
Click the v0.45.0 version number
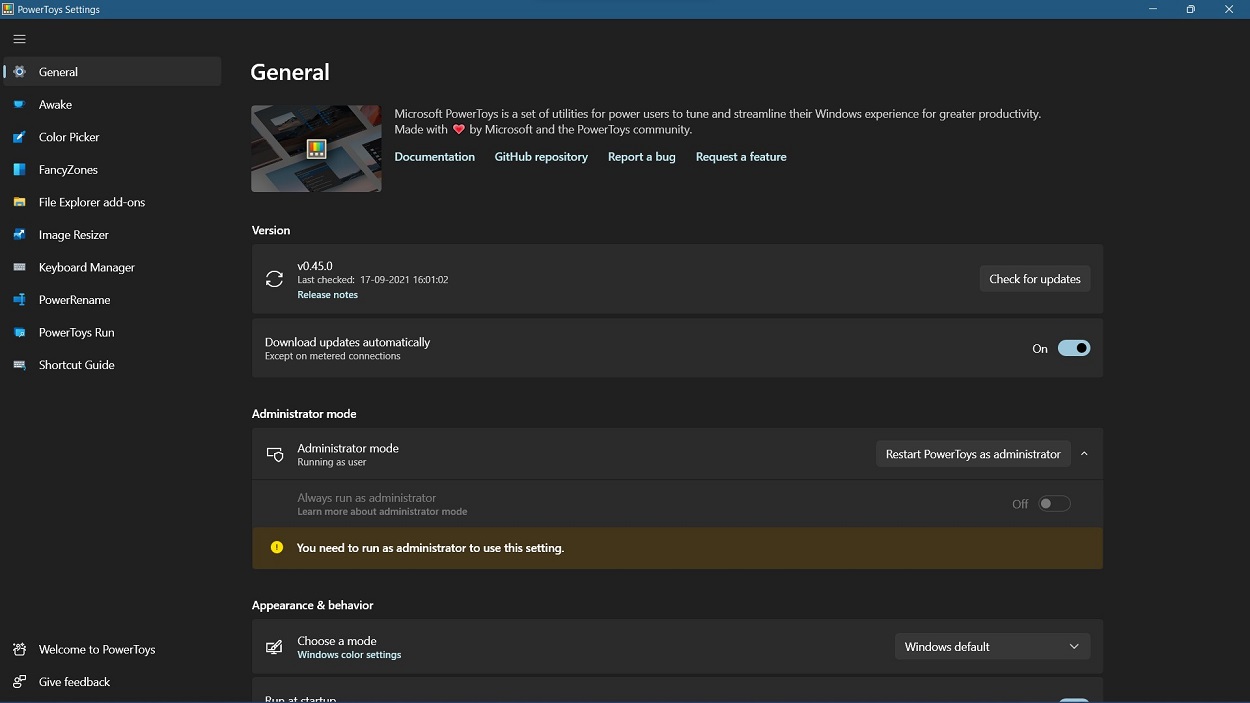(315, 266)
